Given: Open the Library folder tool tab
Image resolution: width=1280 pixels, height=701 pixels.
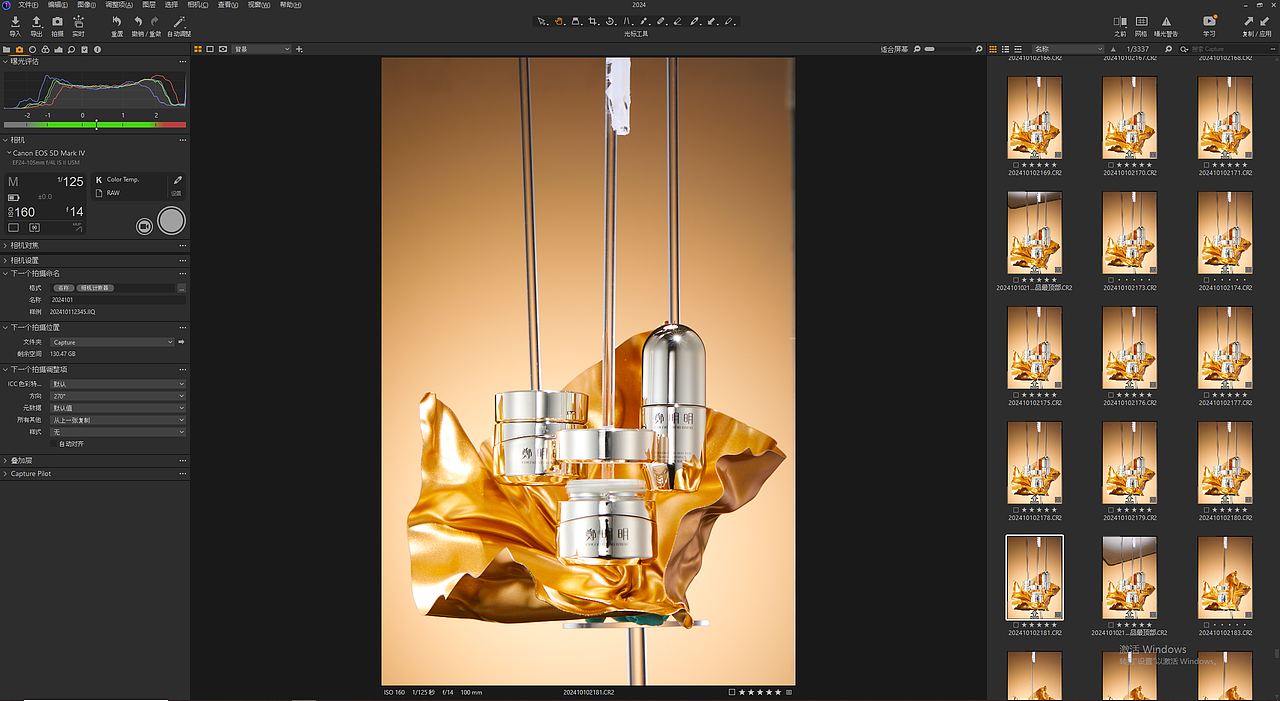Looking at the screenshot, I should click(x=7, y=49).
